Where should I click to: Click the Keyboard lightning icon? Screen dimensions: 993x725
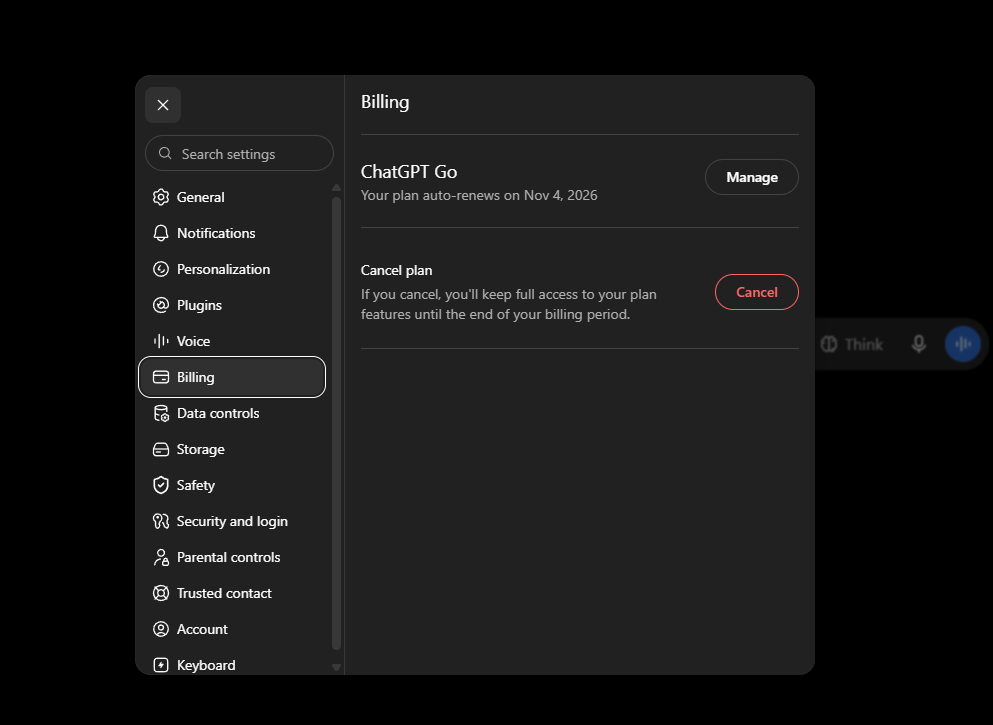[x=161, y=665]
